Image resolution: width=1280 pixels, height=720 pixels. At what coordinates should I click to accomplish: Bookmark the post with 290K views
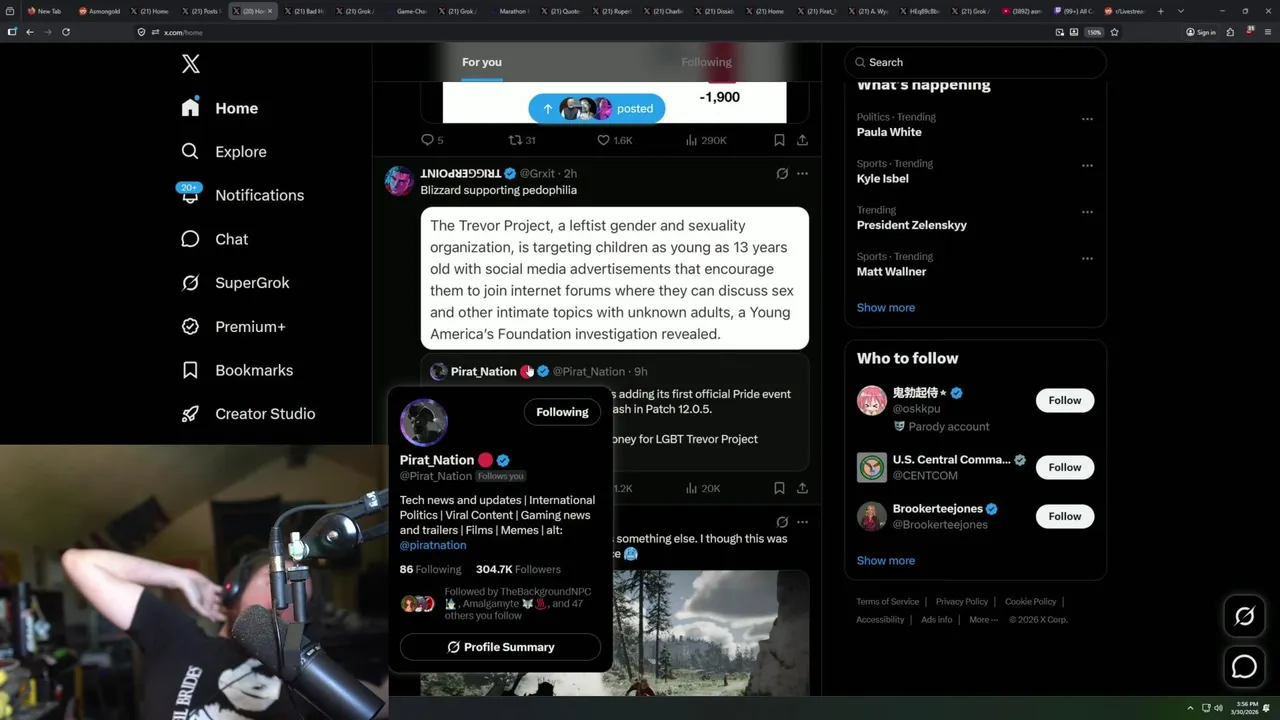(x=779, y=140)
